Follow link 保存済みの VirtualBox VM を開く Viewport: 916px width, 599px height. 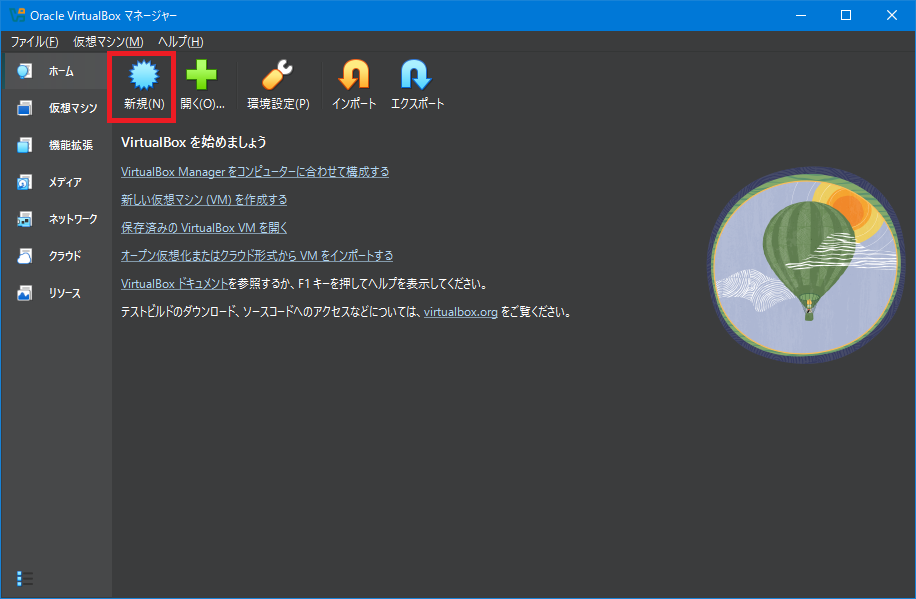(204, 228)
